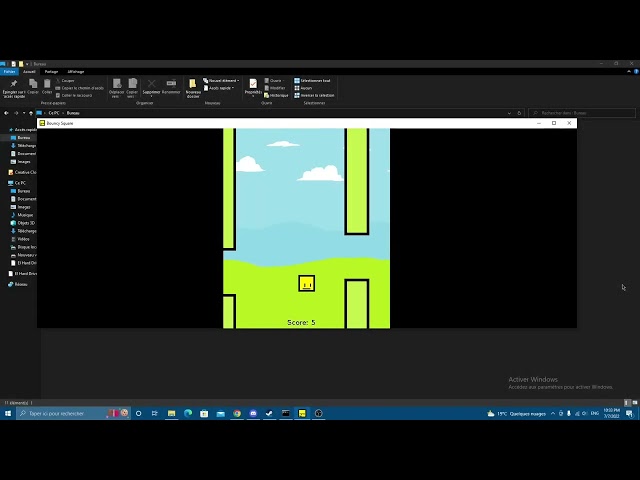Select Objets 3D under Ce PC
The height and width of the screenshot is (480, 640).
[23, 223]
